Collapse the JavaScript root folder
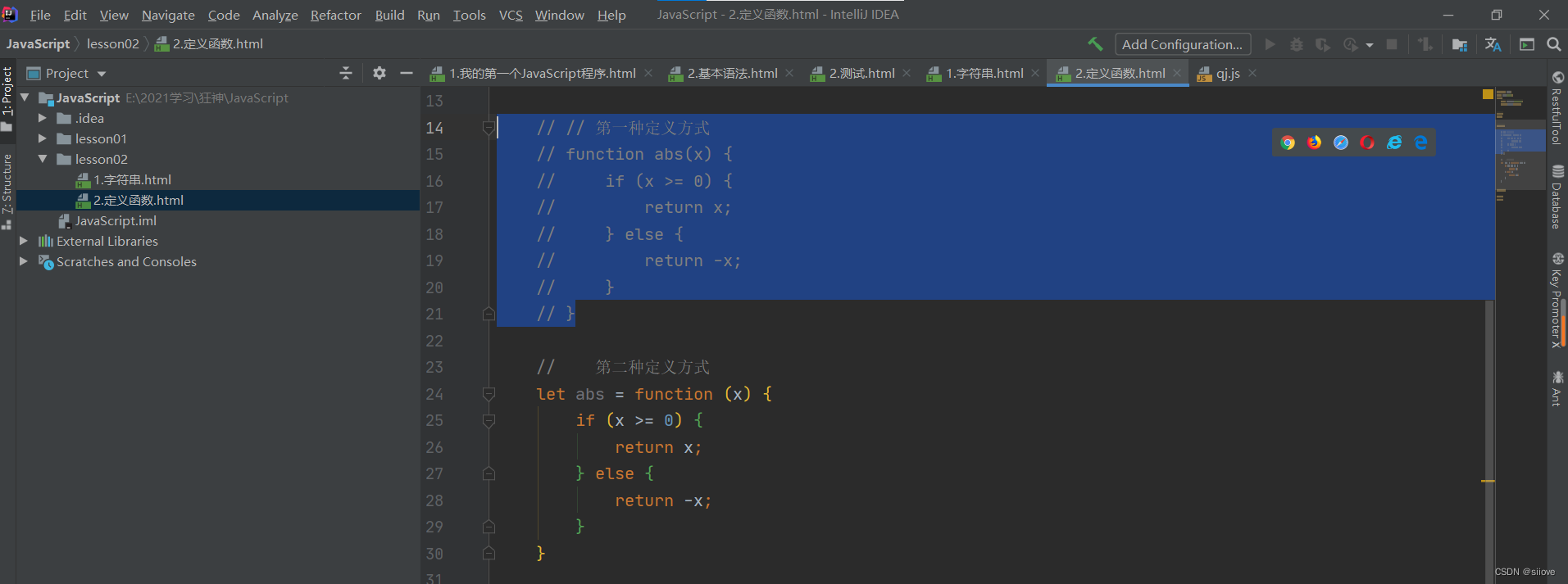 (25, 97)
